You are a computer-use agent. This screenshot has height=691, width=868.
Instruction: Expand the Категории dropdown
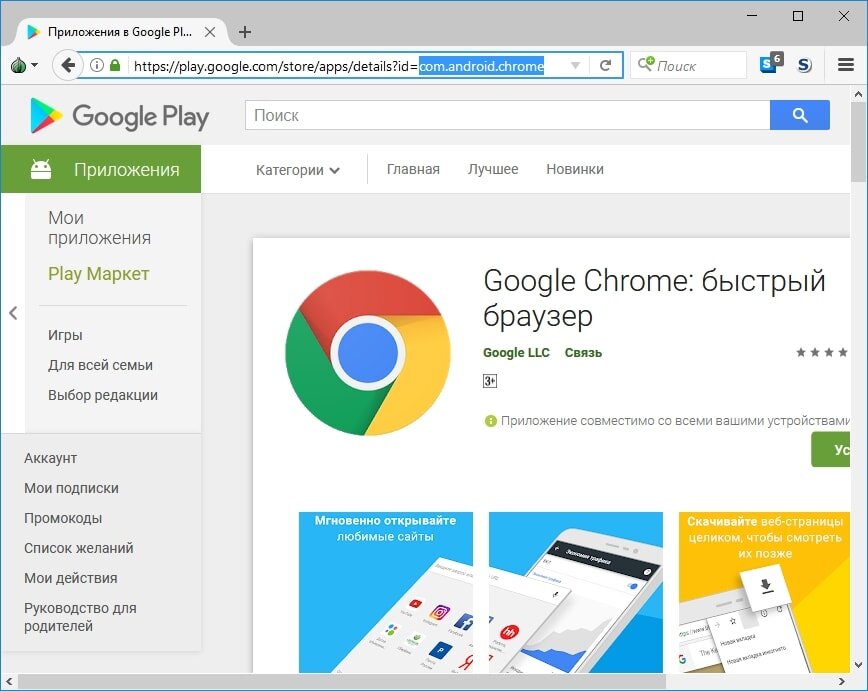coord(298,170)
